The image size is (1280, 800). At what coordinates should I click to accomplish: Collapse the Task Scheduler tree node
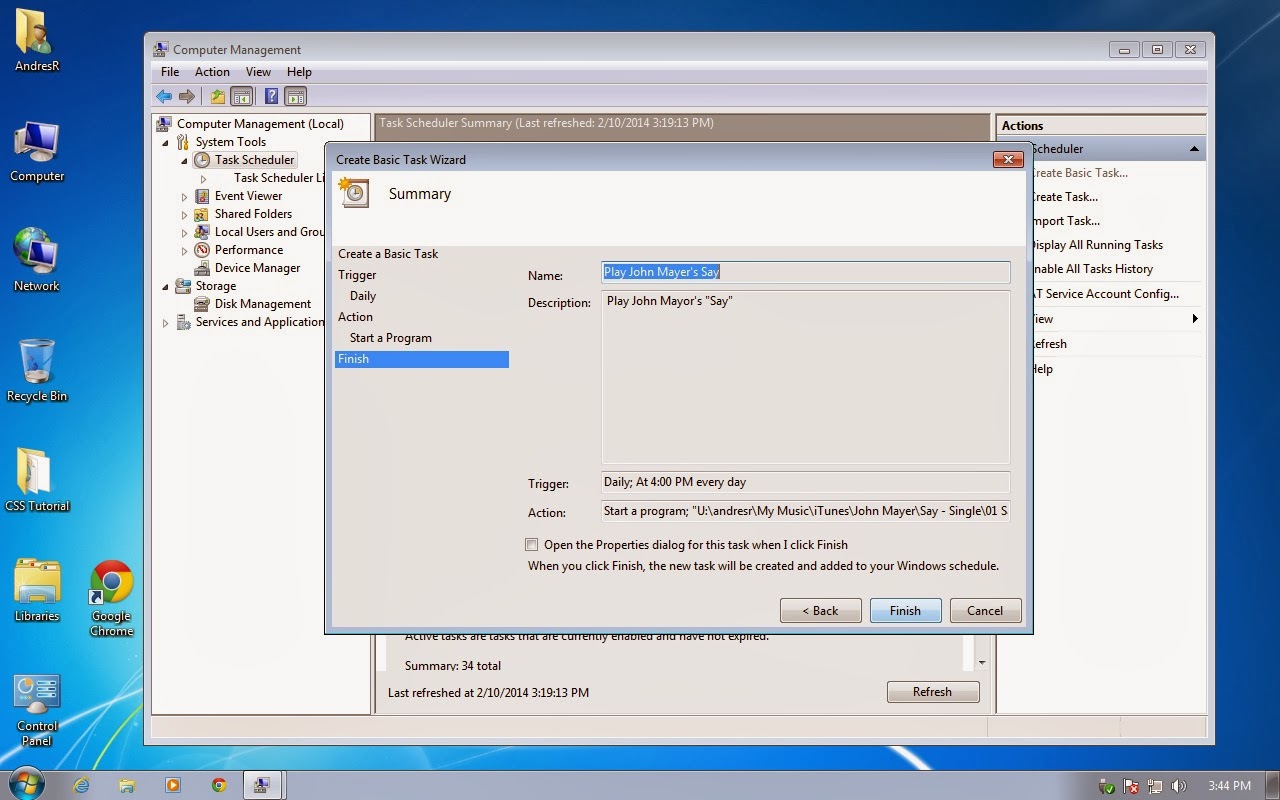(x=185, y=161)
